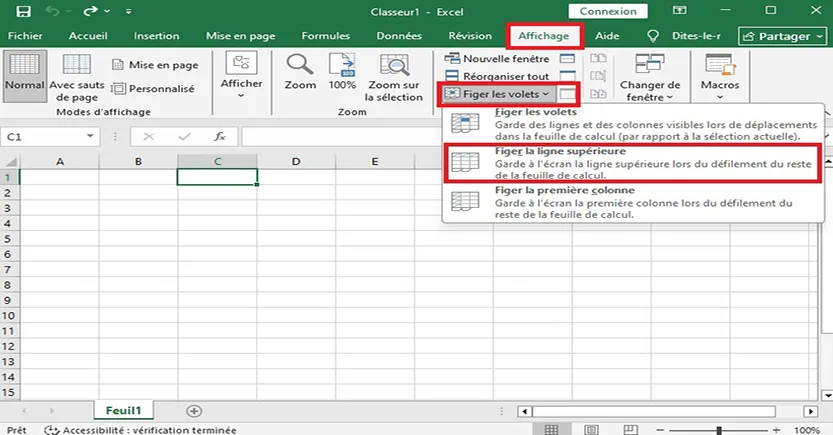
Task: Open the Mise en page ribbon tab
Action: [x=241, y=36]
